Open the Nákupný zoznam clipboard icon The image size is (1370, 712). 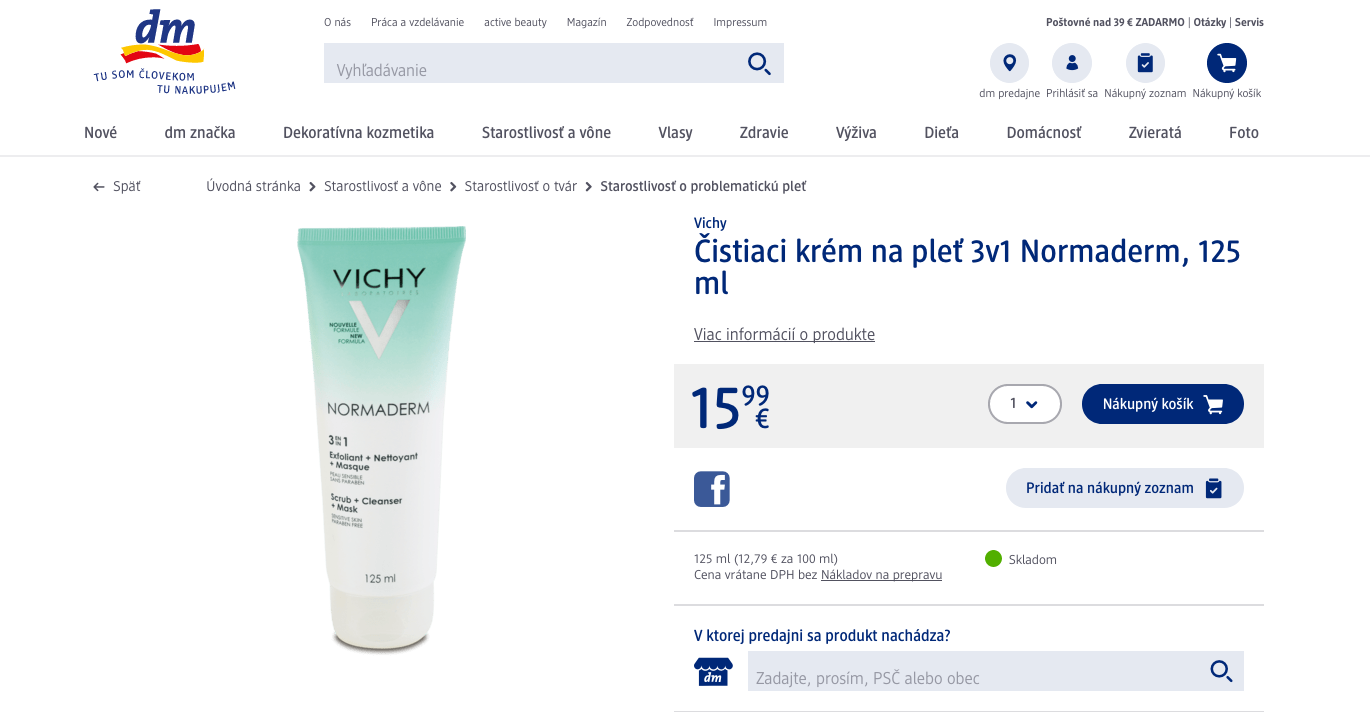click(x=1145, y=63)
